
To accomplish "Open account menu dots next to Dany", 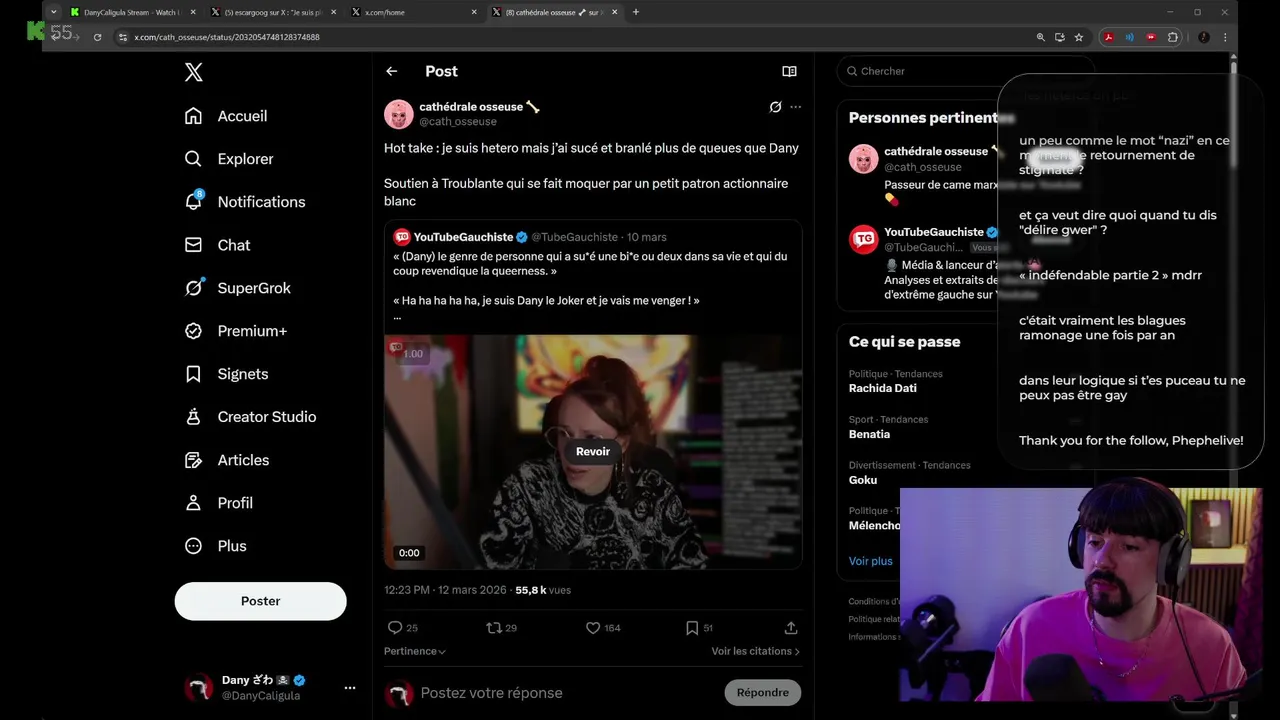I will (350, 688).
